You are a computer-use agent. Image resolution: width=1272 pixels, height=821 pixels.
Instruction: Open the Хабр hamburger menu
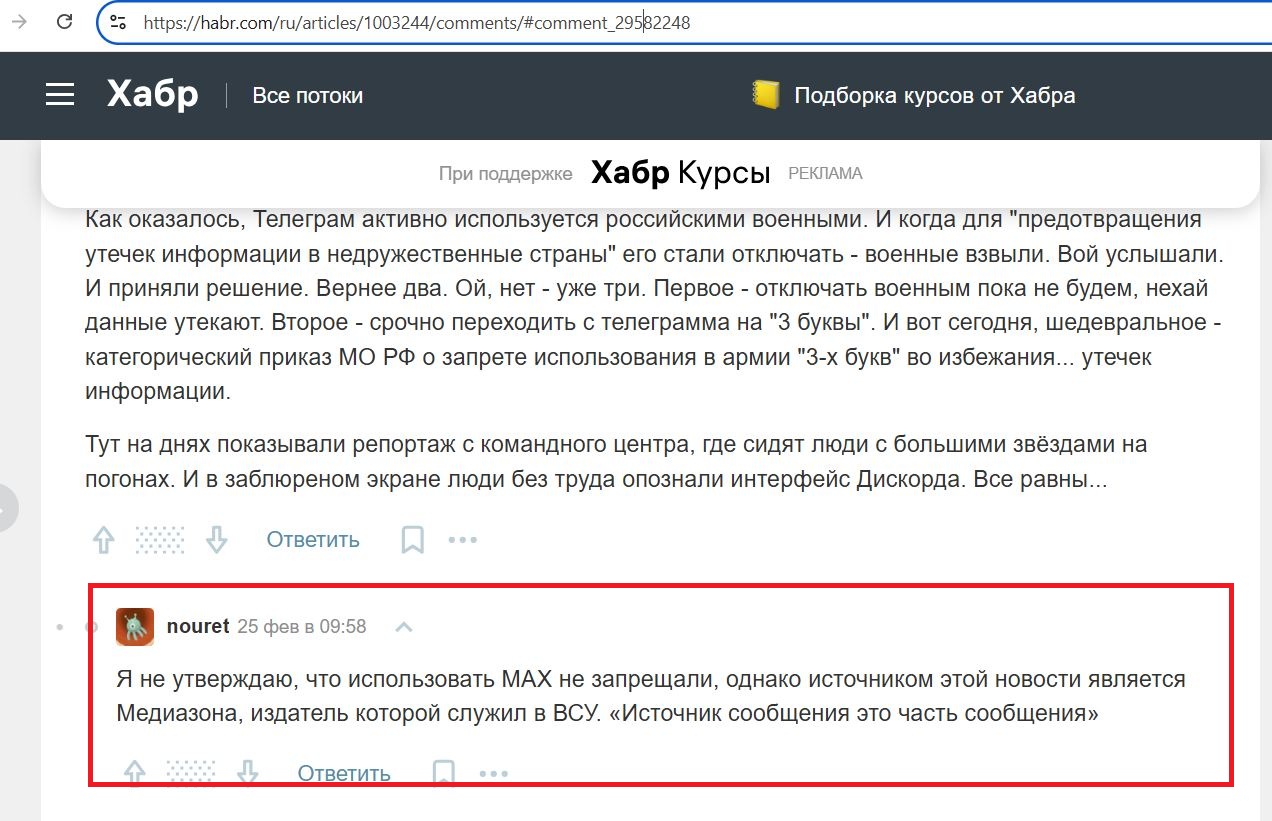(x=60, y=95)
